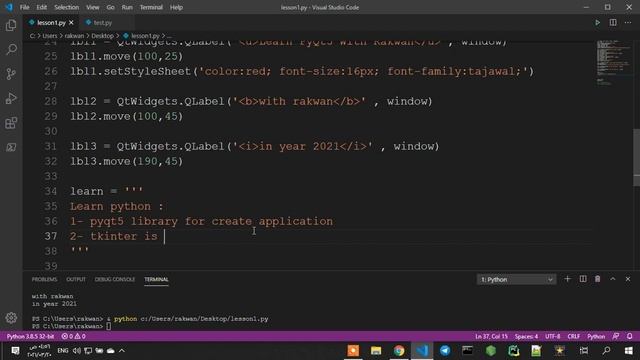Open the Manage settings gear
This screenshot has width=640, height=360.
tap(11, 318)
